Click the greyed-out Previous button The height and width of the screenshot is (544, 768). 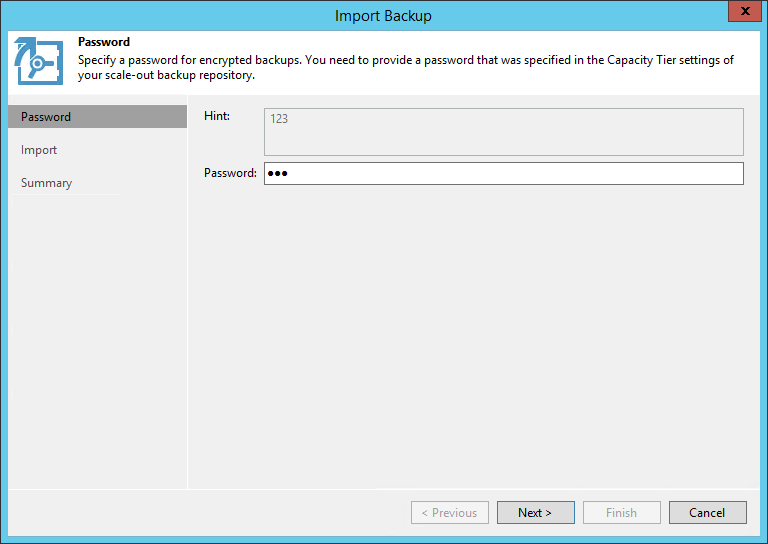pos(449,513)
